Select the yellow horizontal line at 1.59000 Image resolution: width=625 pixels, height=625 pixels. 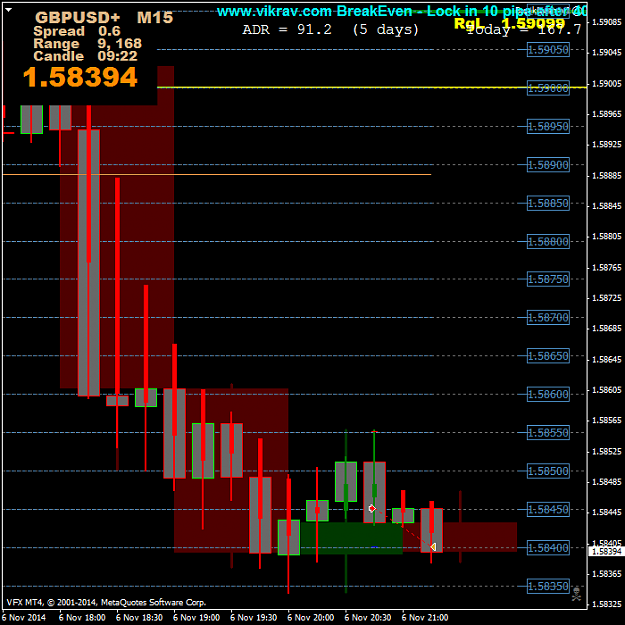click(x=371, y=87)
